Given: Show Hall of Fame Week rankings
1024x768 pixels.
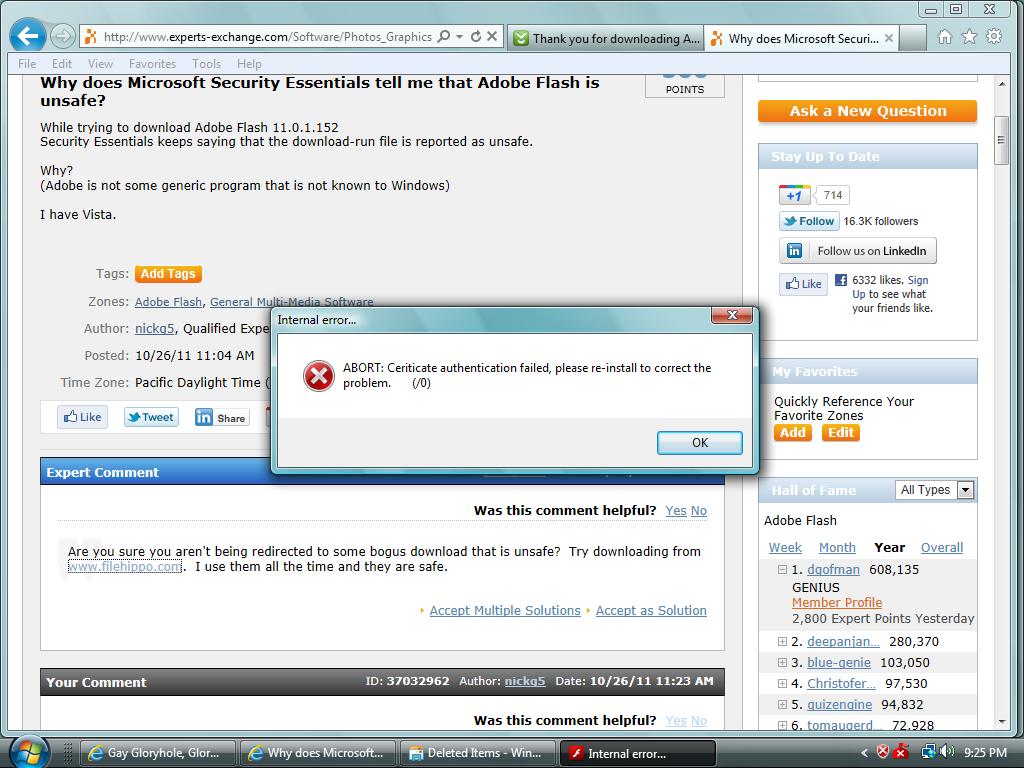Looking at the screenshot, I should 785,548.
